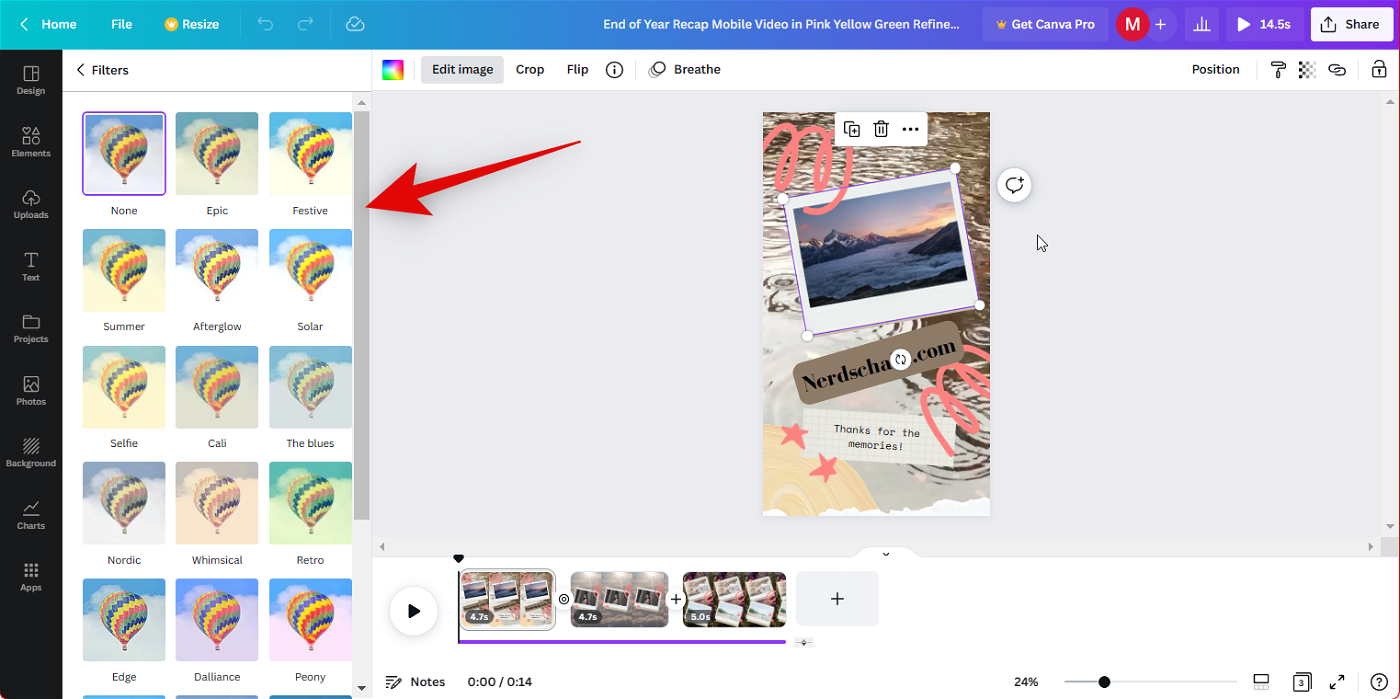Open the Notes panel
1400x699 pixels.
[416, 682]
